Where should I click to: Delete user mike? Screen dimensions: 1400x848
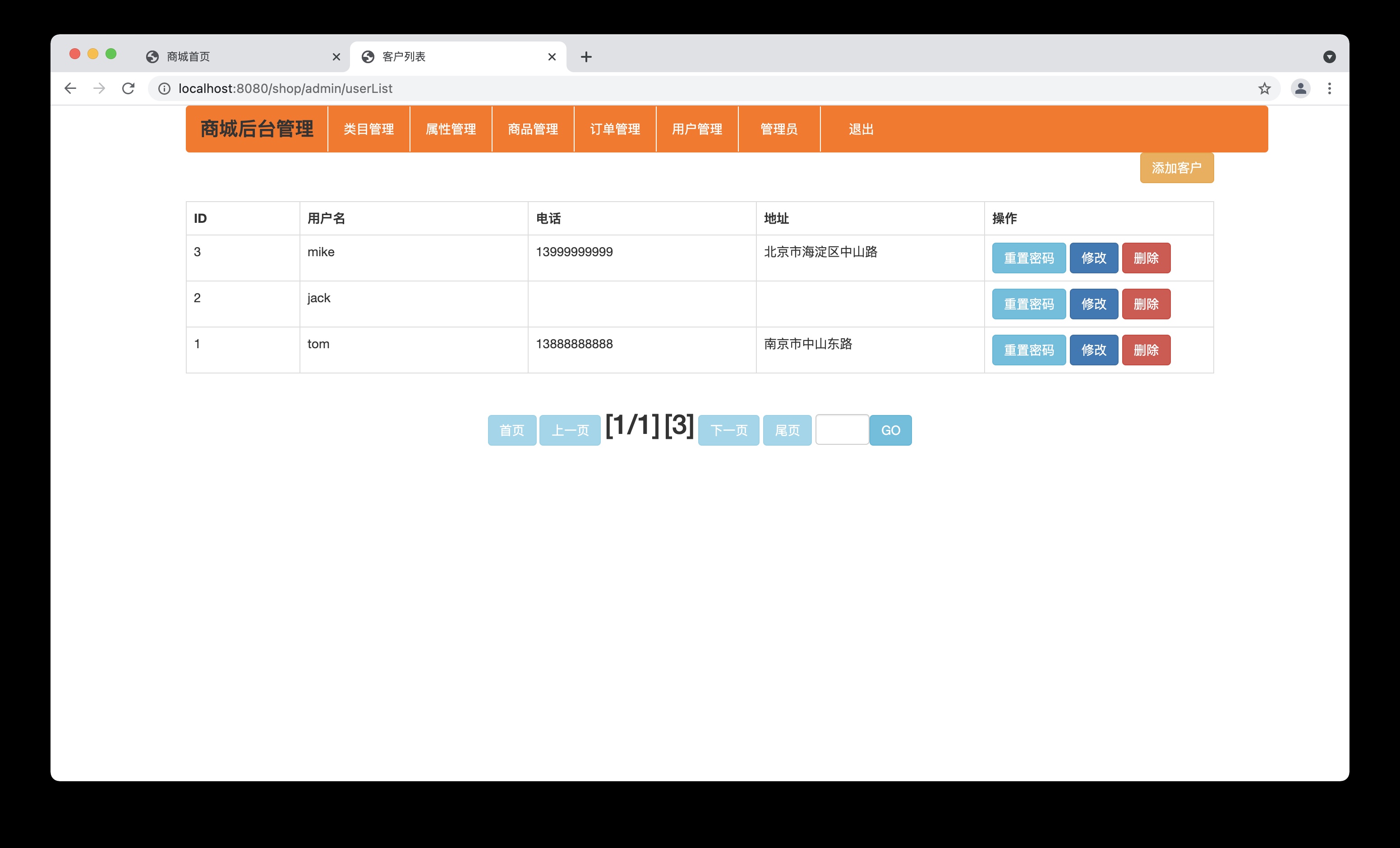point(1146,258)
